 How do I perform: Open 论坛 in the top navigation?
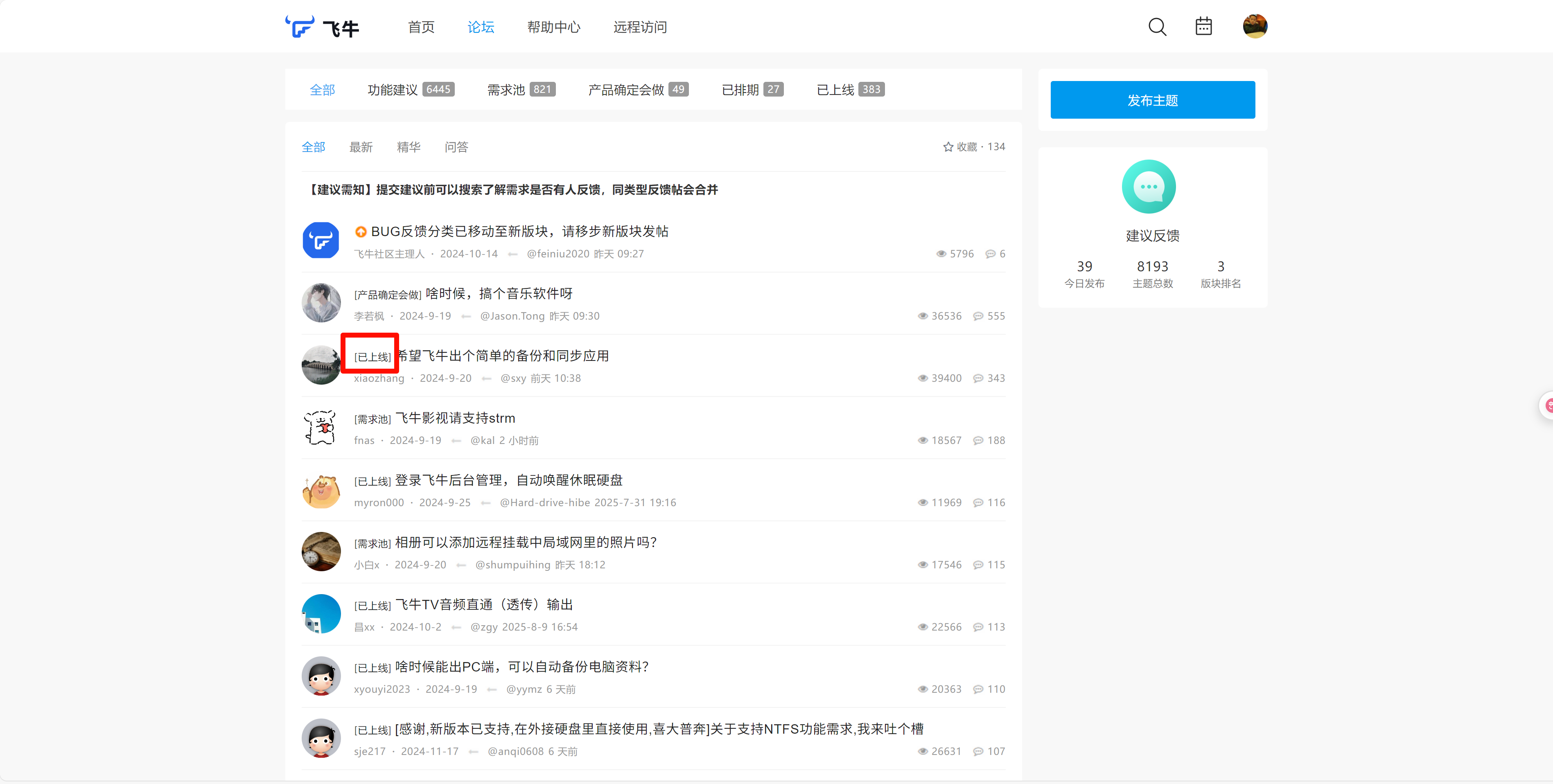coord(481,27)
